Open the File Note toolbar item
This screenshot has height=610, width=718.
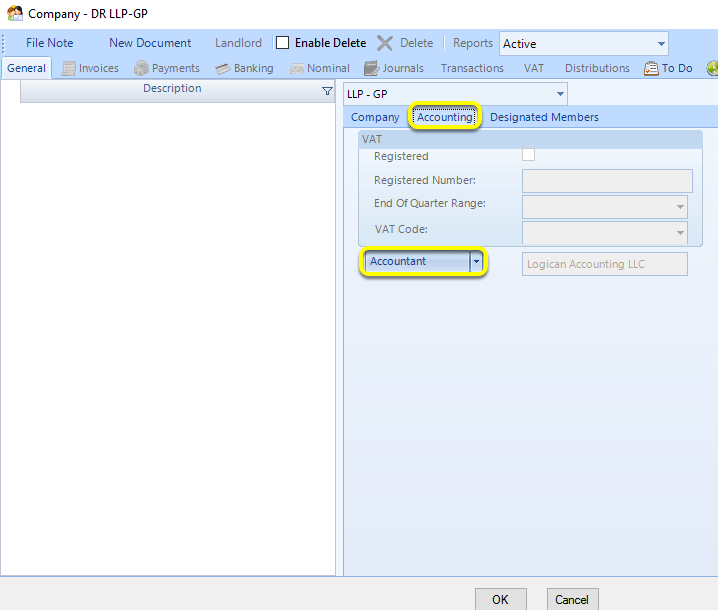[x=49, y=43]
